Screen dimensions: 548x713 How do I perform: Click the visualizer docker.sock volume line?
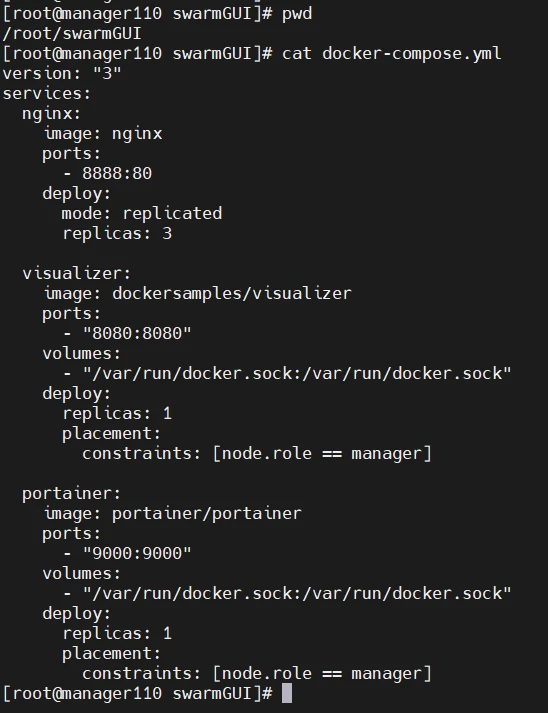(x=287, y=373)
